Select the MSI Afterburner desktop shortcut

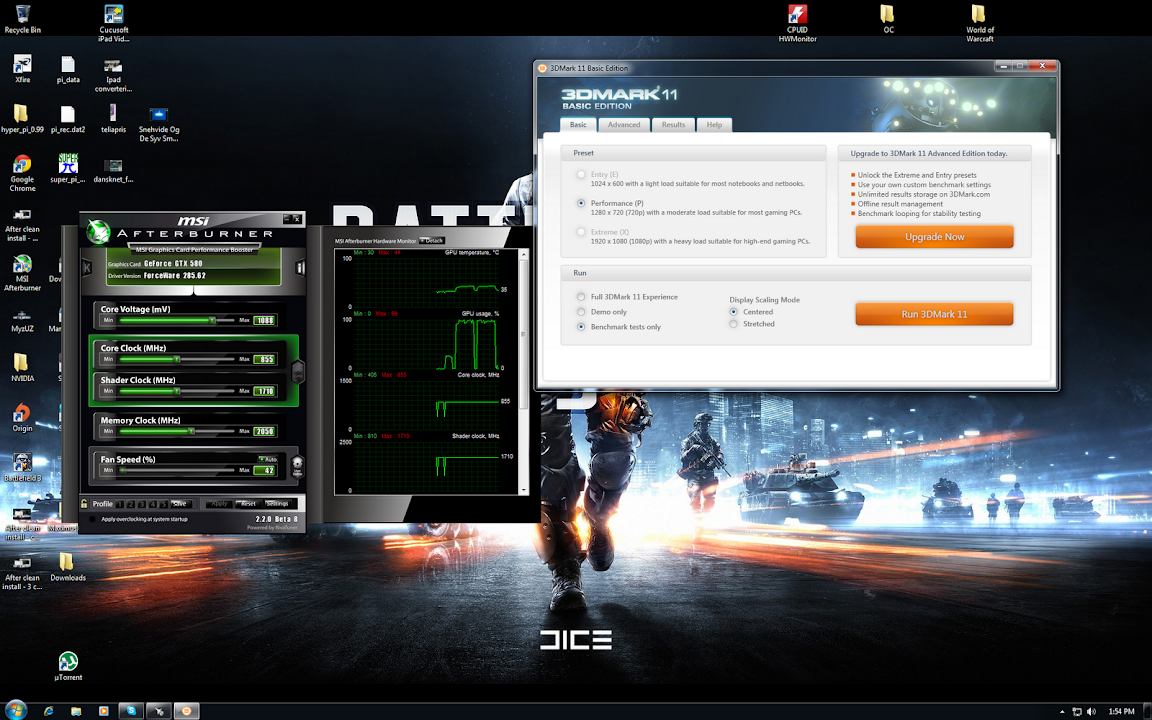[22, 273]
